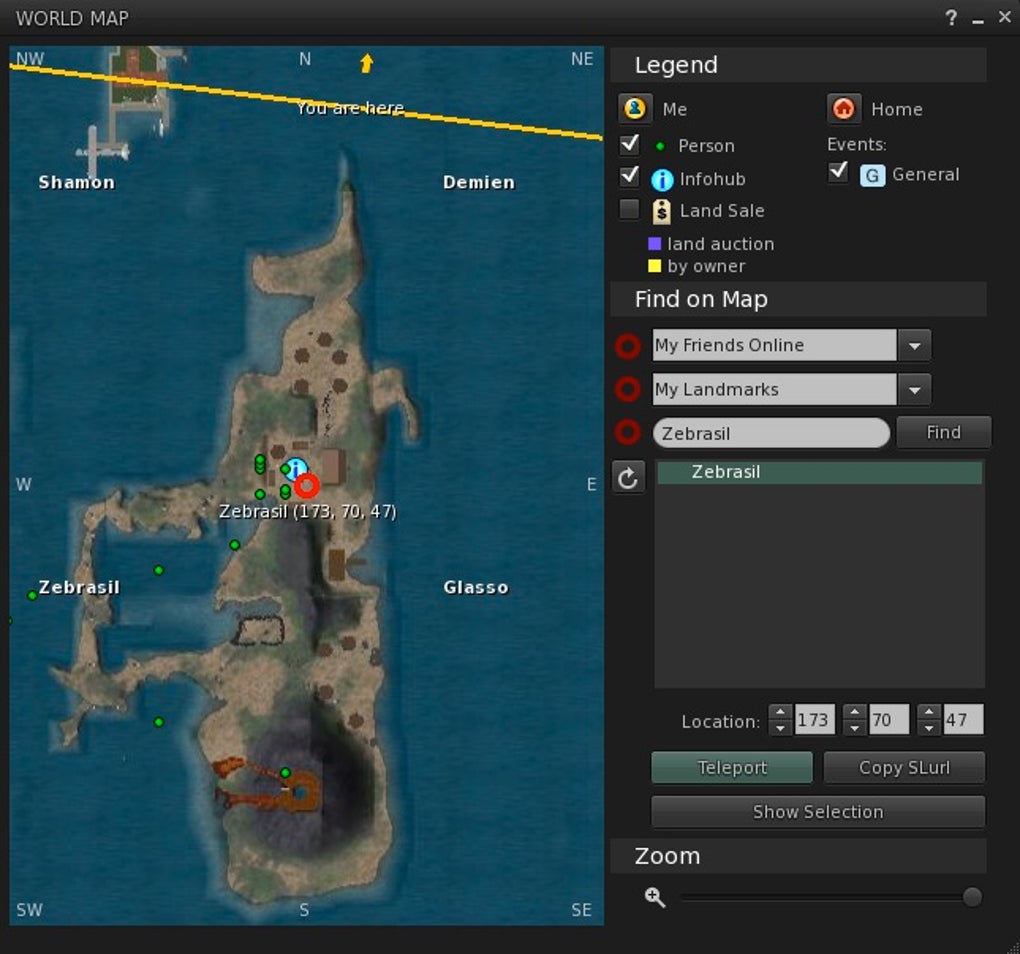The image size is (1020, 954).
Task: Open the My Friends Online dropdown
Action: point(915,345)
